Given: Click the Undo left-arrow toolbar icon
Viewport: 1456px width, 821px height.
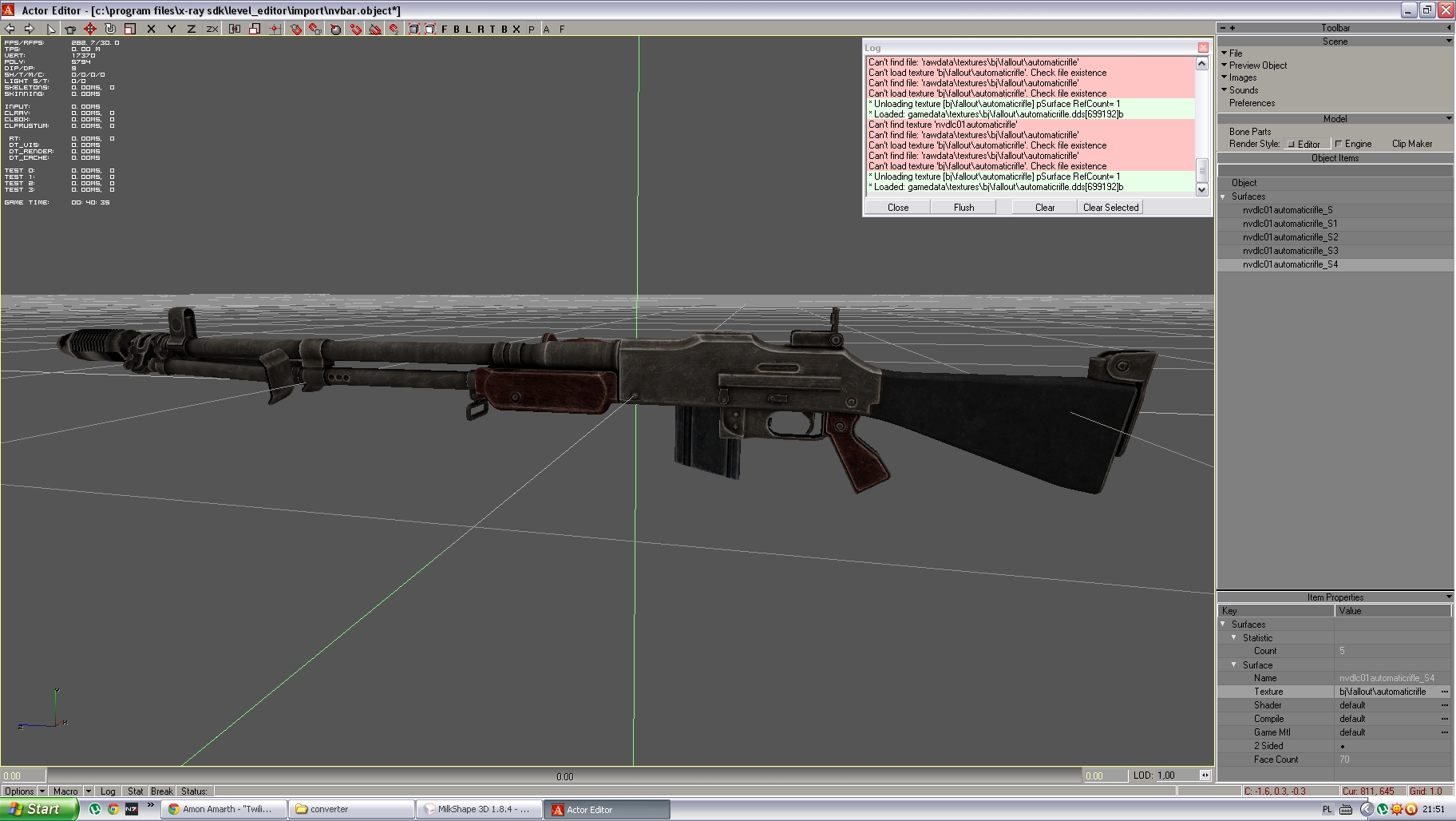Looking at the screenshot, I should pos(10,29).
